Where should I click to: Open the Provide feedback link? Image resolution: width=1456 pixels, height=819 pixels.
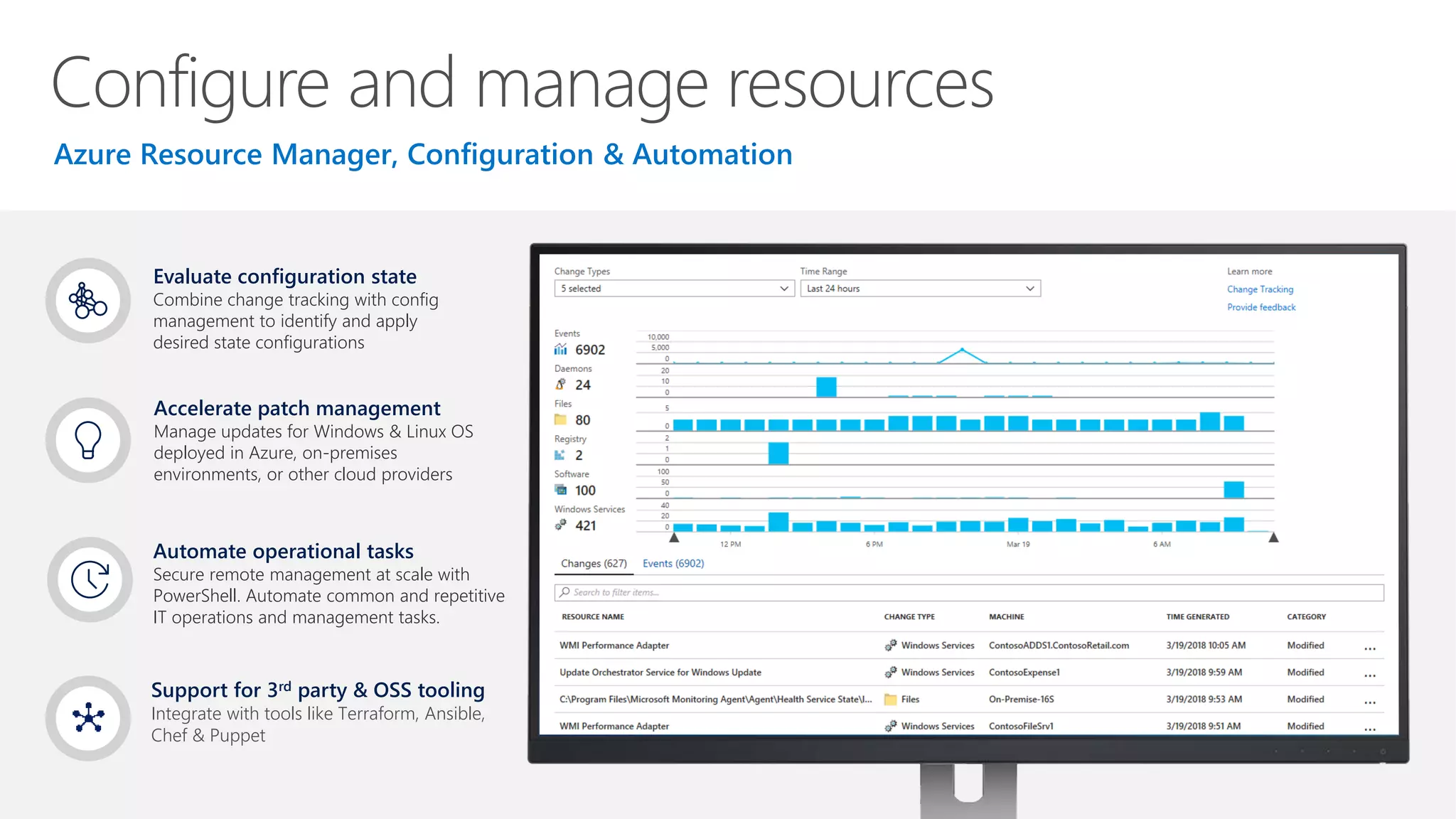click(x=1261, y=307)
